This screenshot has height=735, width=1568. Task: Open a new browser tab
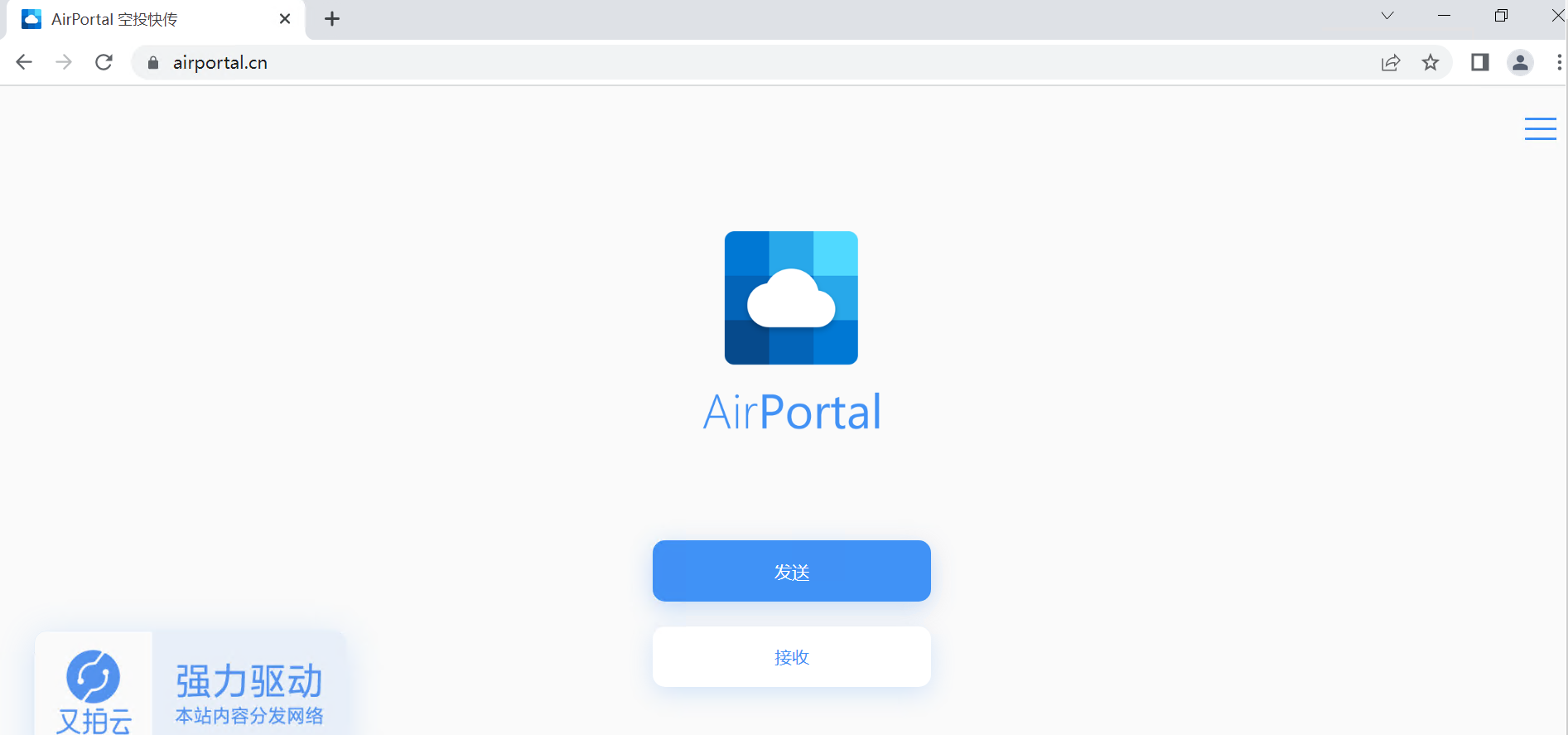(x=332, y=18)
